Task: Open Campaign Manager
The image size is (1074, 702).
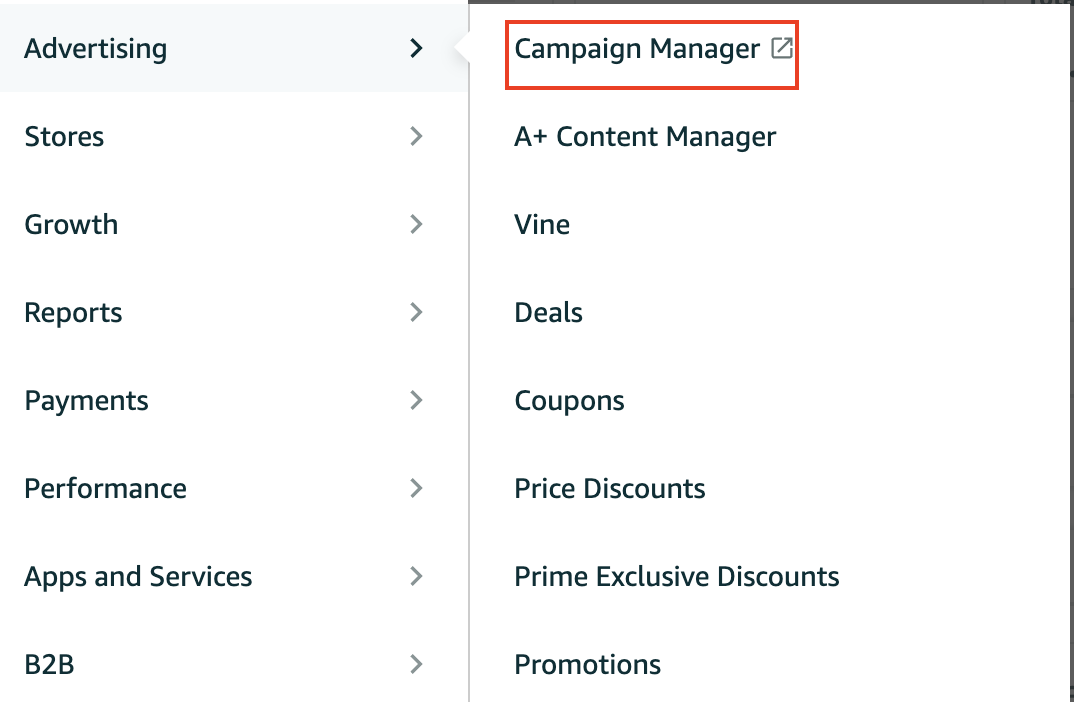Action: point(637,48)
